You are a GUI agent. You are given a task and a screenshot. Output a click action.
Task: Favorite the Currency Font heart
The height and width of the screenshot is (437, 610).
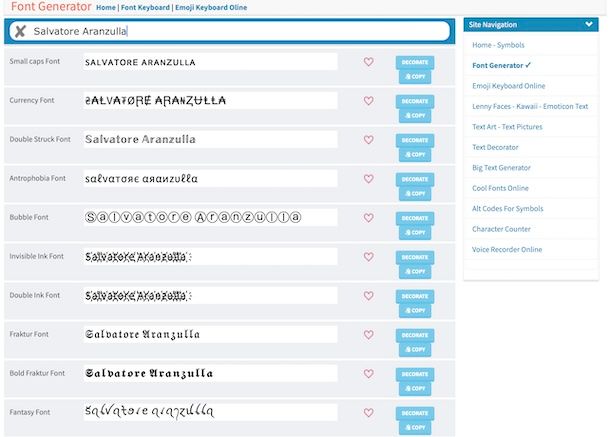point(368,101)
